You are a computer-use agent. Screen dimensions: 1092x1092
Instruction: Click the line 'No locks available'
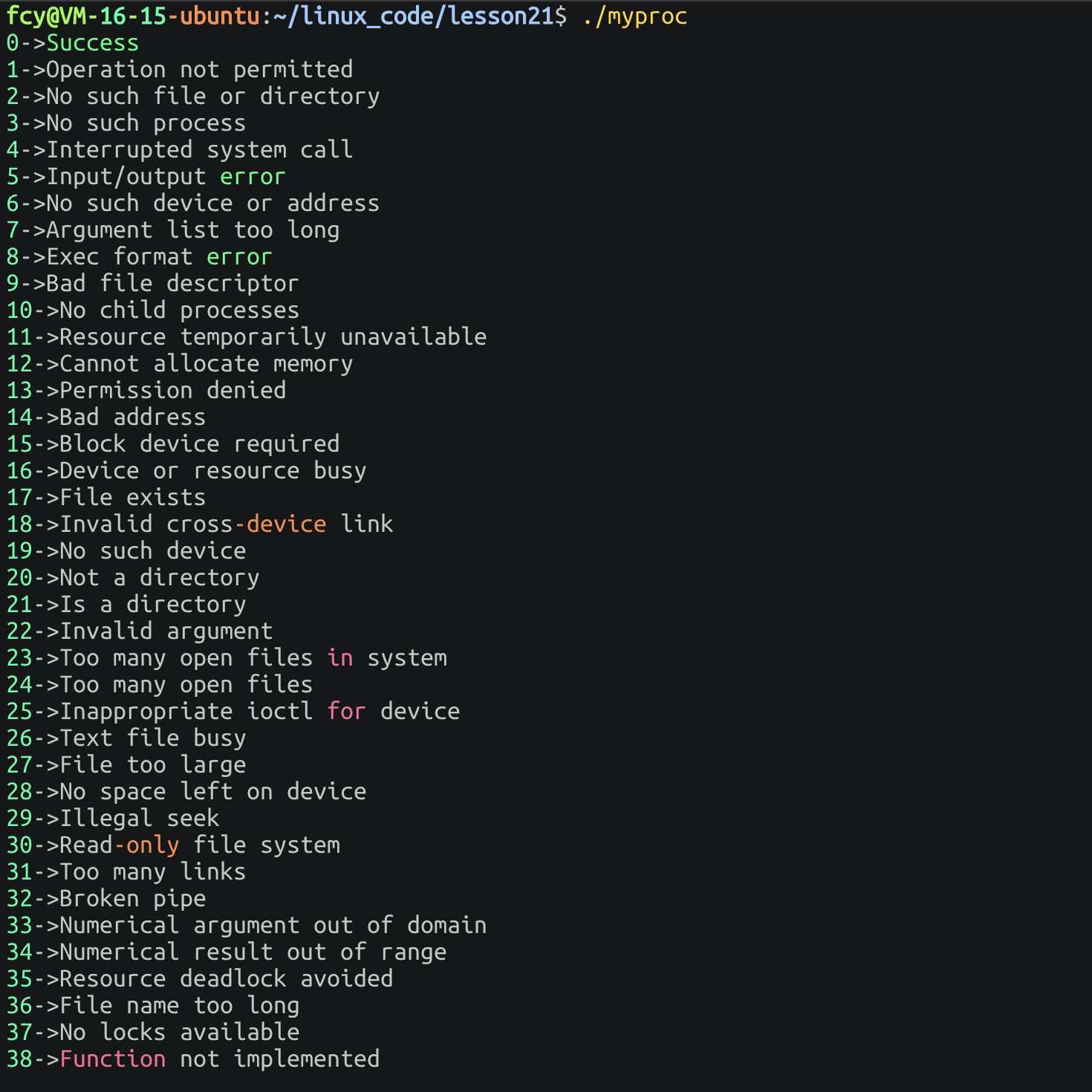(180, 1033)
